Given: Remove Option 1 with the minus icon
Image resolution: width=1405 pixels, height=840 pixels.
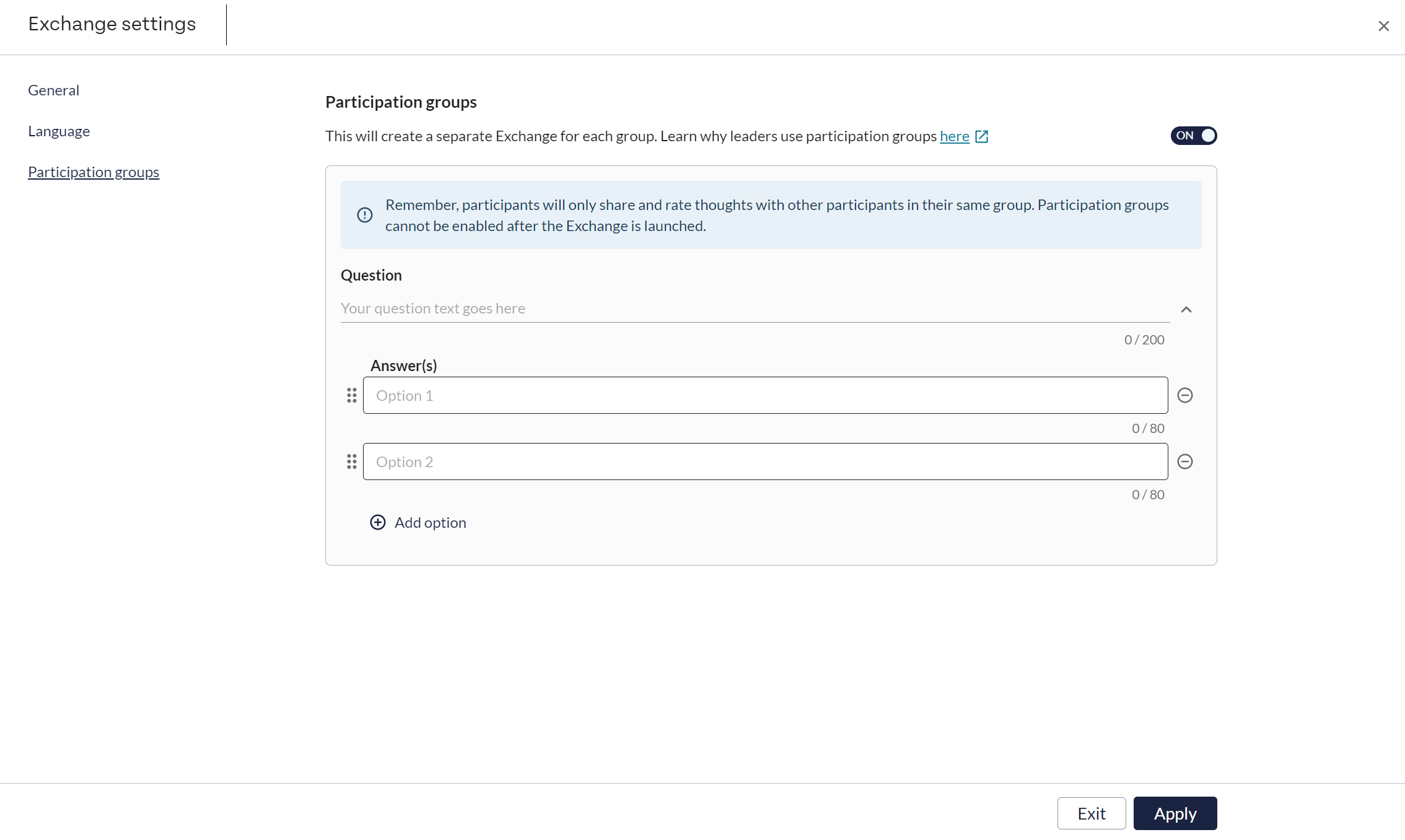Looking at the screenshot, I should point(1184,395).
